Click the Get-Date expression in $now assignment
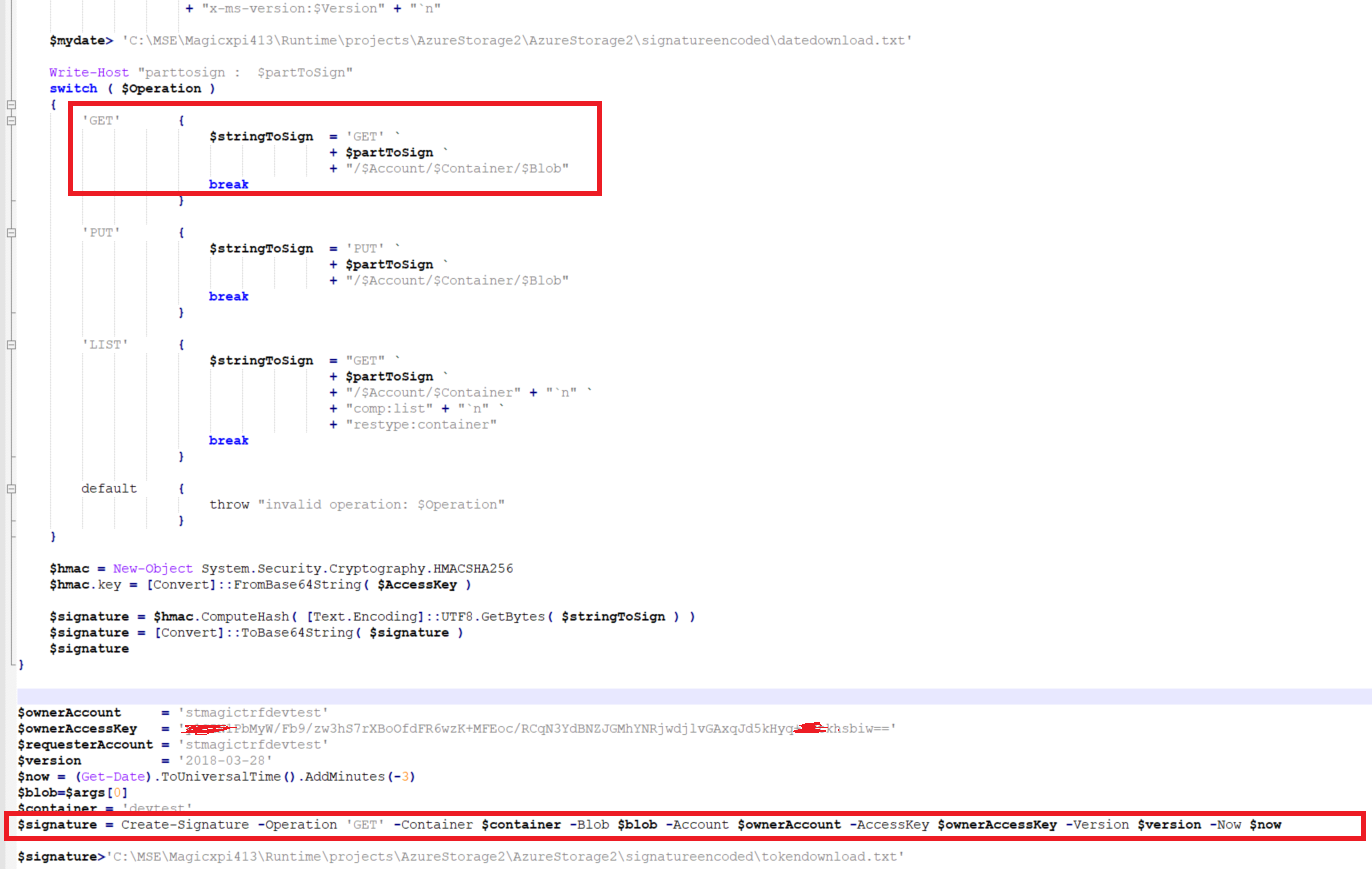 pyautogui.click(x=113, y=776)
